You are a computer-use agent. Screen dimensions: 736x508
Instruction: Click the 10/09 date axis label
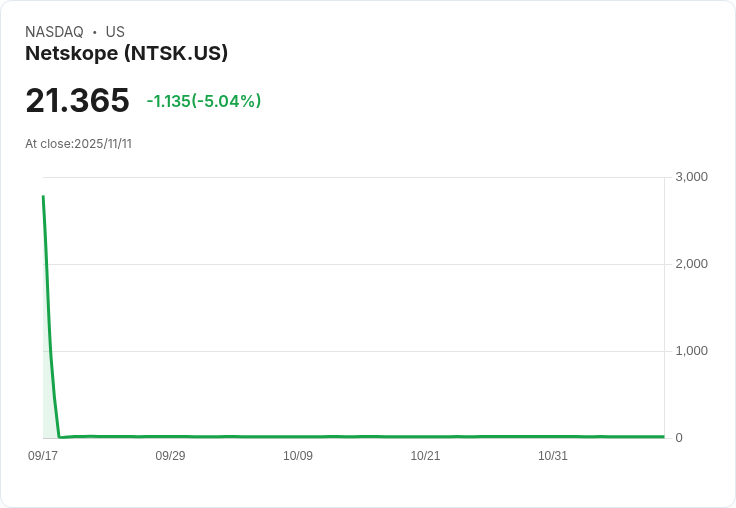[298, 456]
